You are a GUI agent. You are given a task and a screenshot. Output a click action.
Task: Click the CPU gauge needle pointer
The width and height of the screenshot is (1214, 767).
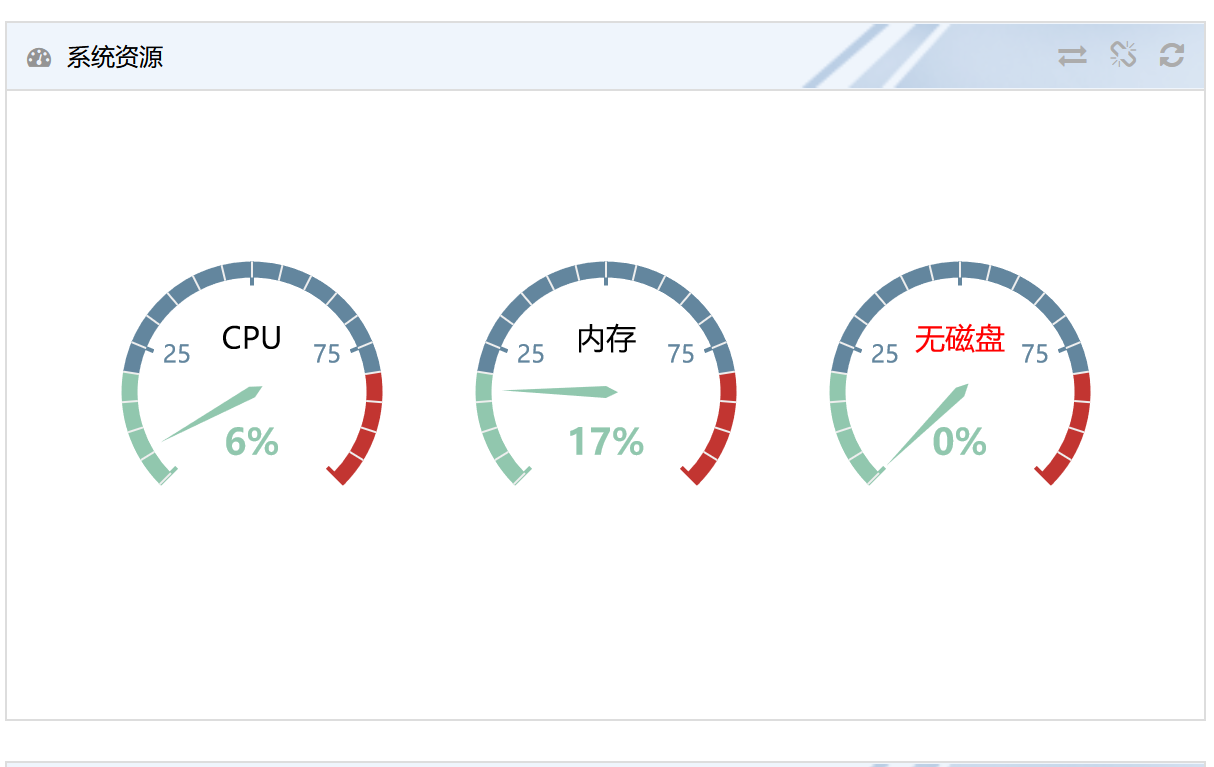[214, 412]
